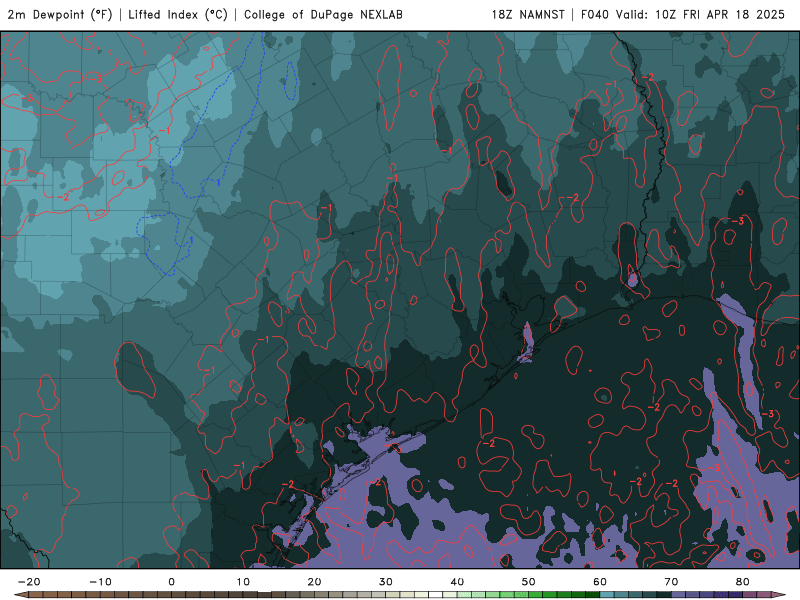Click the 0 label on color scale
The image size is (800, 600).
pos(171,582)
